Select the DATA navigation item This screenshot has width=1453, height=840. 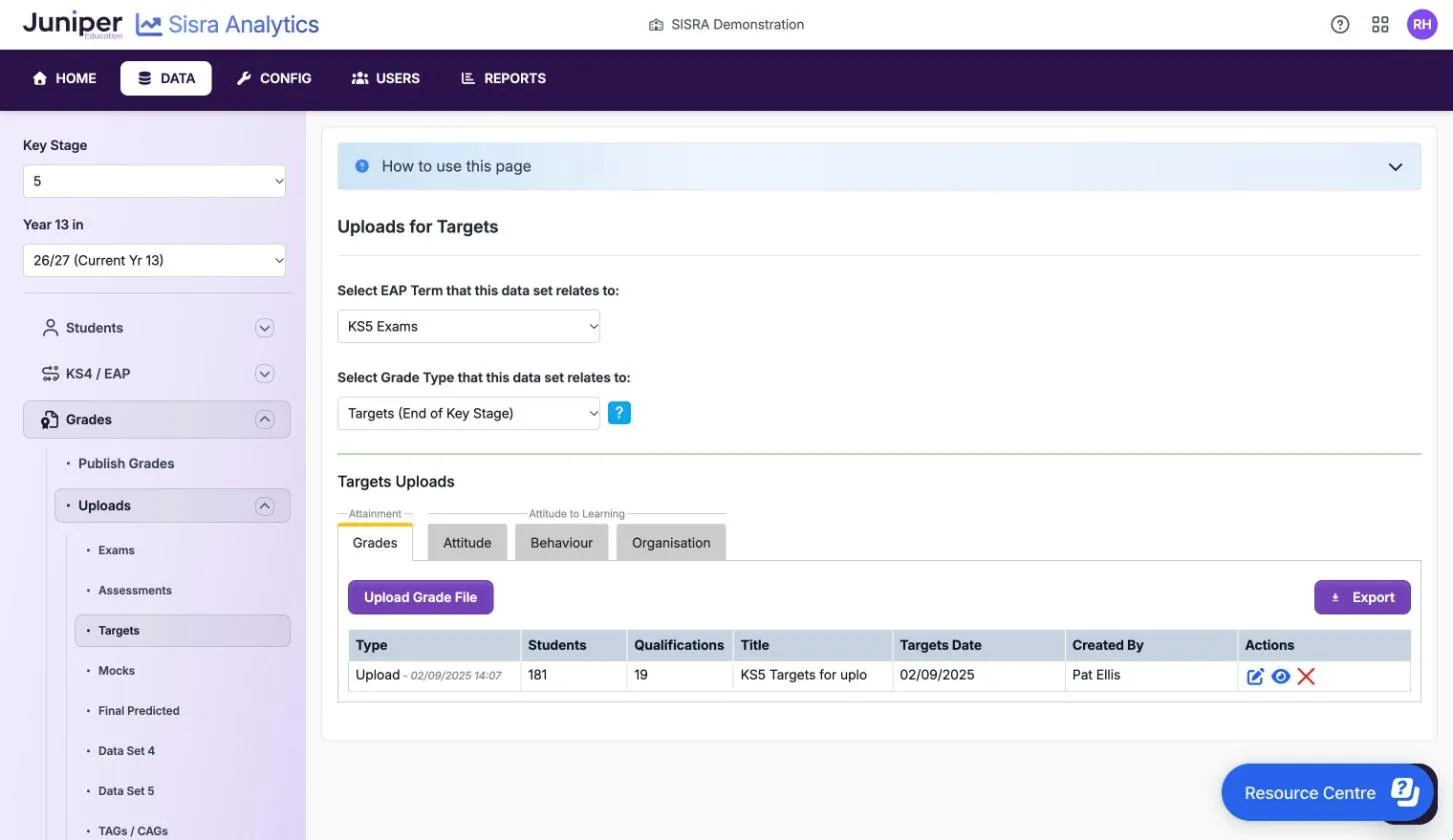166,78
